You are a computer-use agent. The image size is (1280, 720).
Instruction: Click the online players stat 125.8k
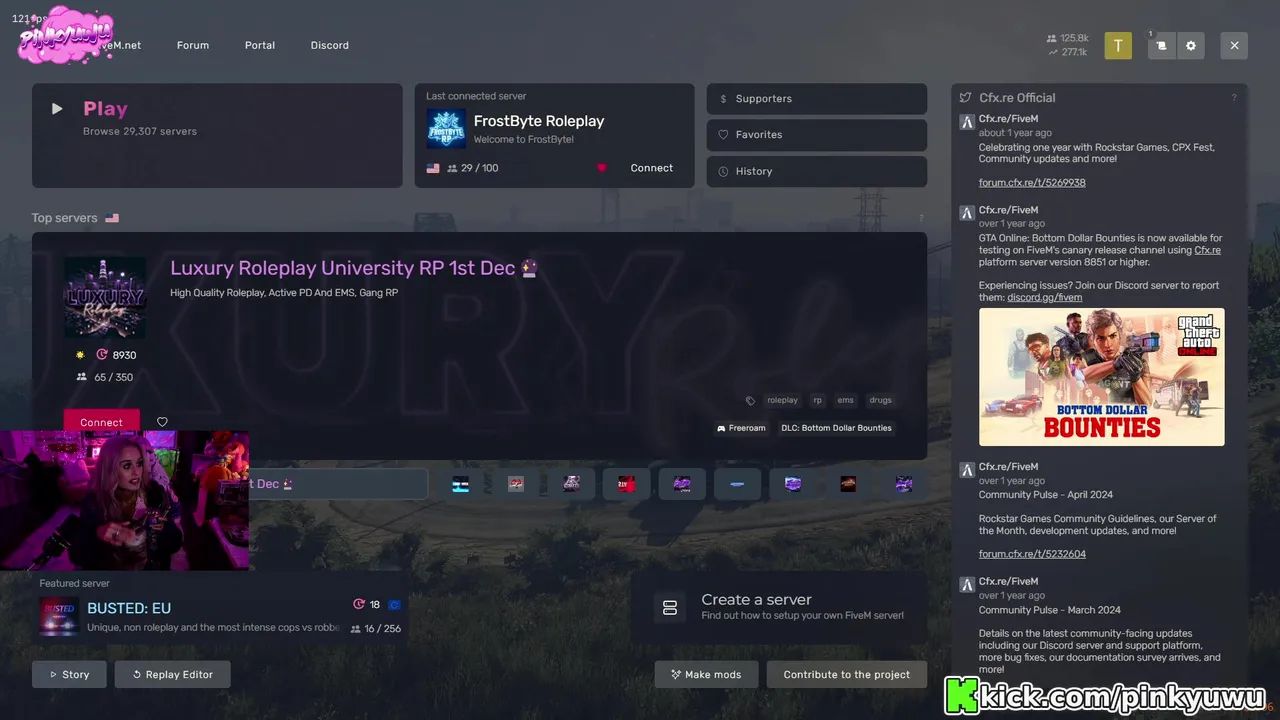(x=1067, y=38)
